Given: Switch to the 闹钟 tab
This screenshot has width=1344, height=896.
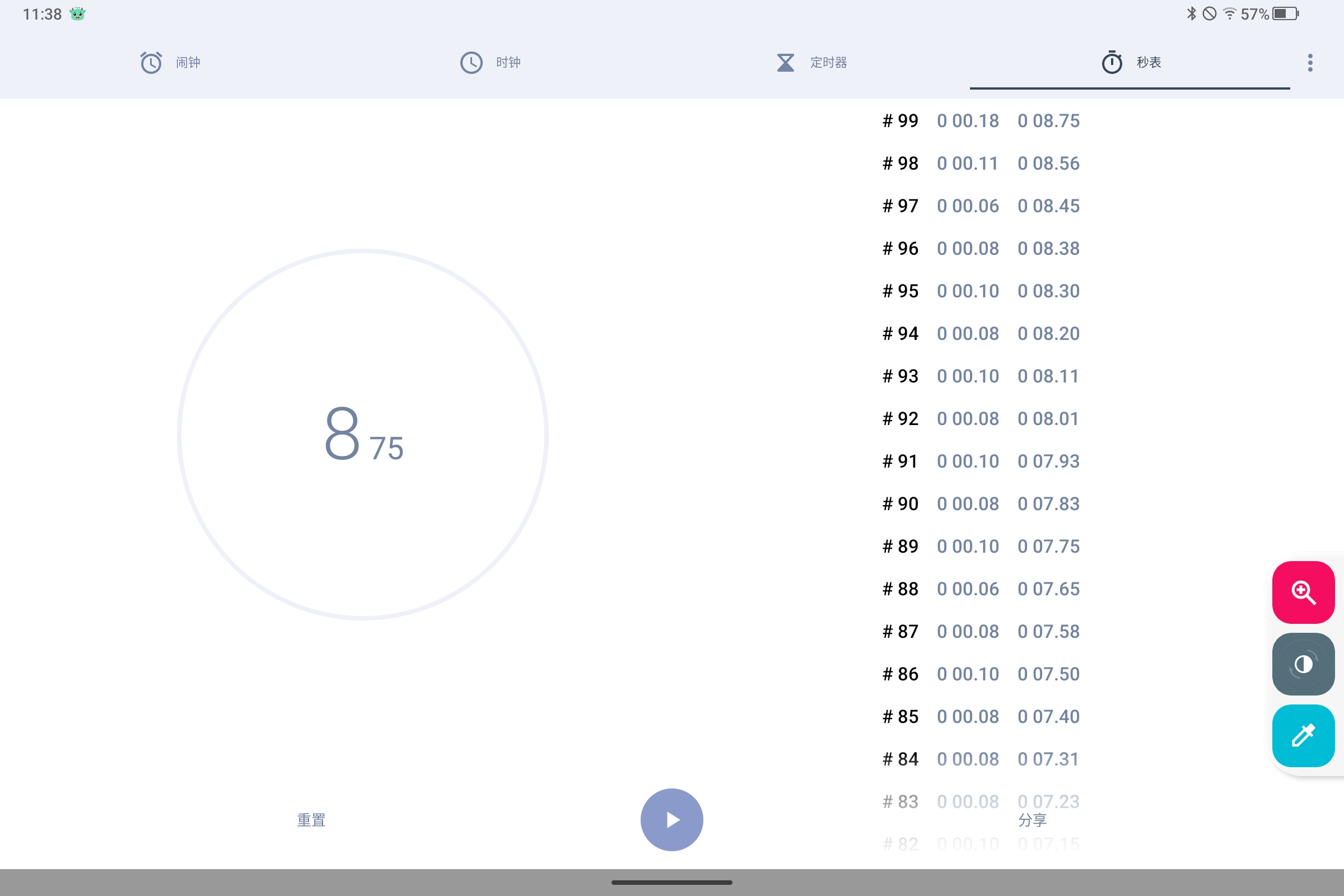Looking at the screenshot, I should 188,62.
